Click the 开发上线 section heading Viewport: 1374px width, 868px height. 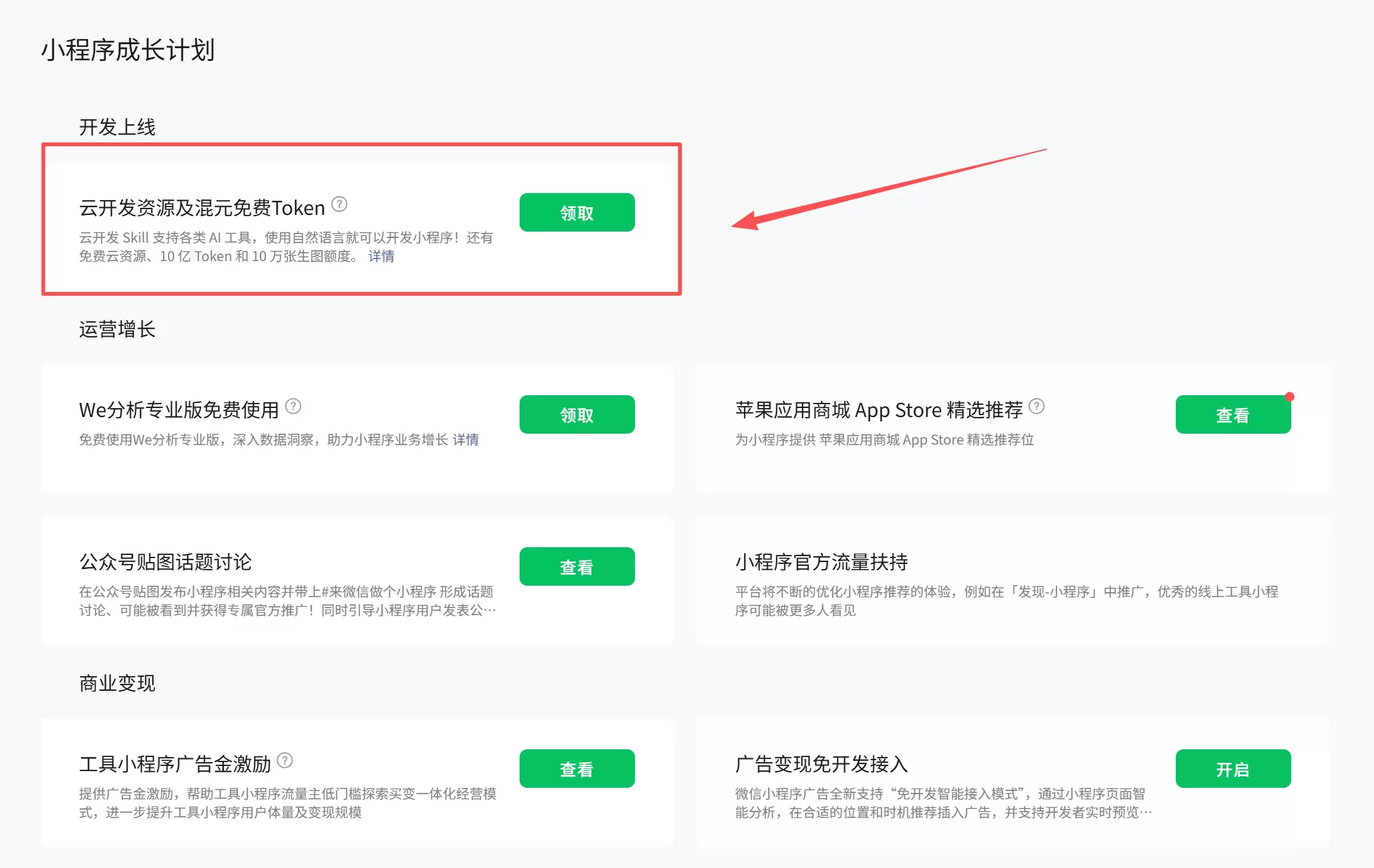[117, 127]
